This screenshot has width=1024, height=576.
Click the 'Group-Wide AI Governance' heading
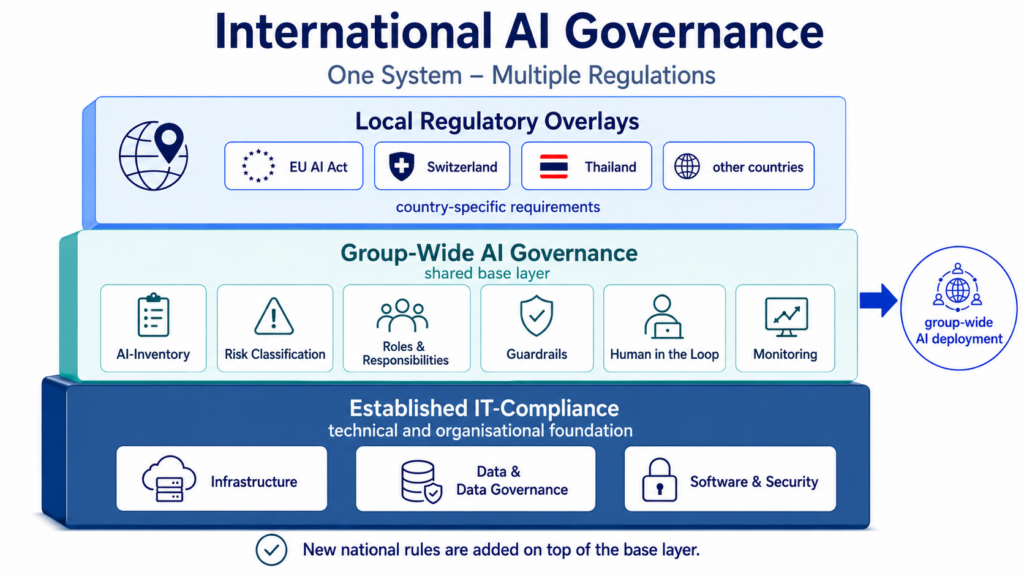489,253
